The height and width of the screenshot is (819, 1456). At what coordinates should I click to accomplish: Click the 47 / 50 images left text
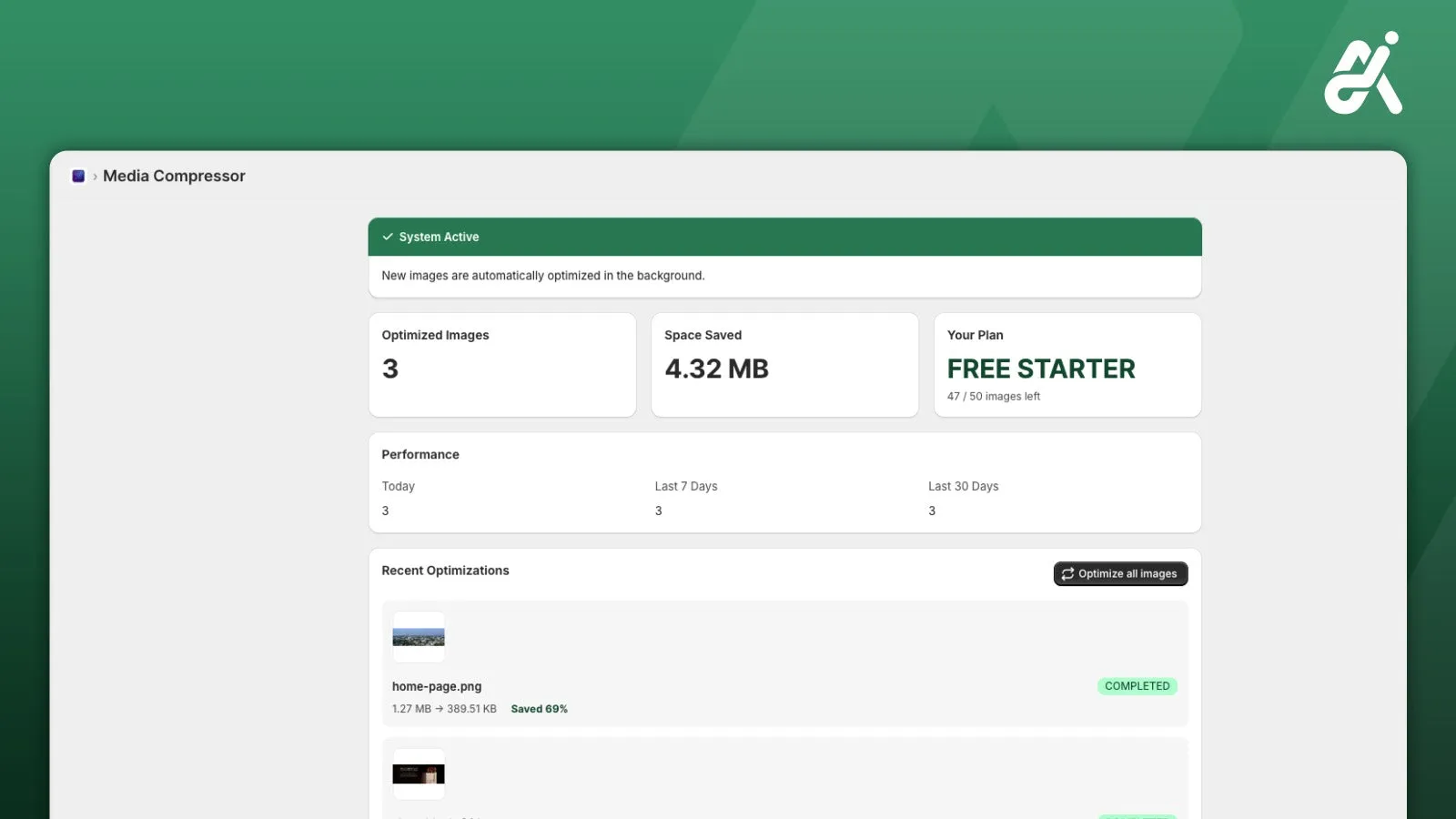[993, 397]
